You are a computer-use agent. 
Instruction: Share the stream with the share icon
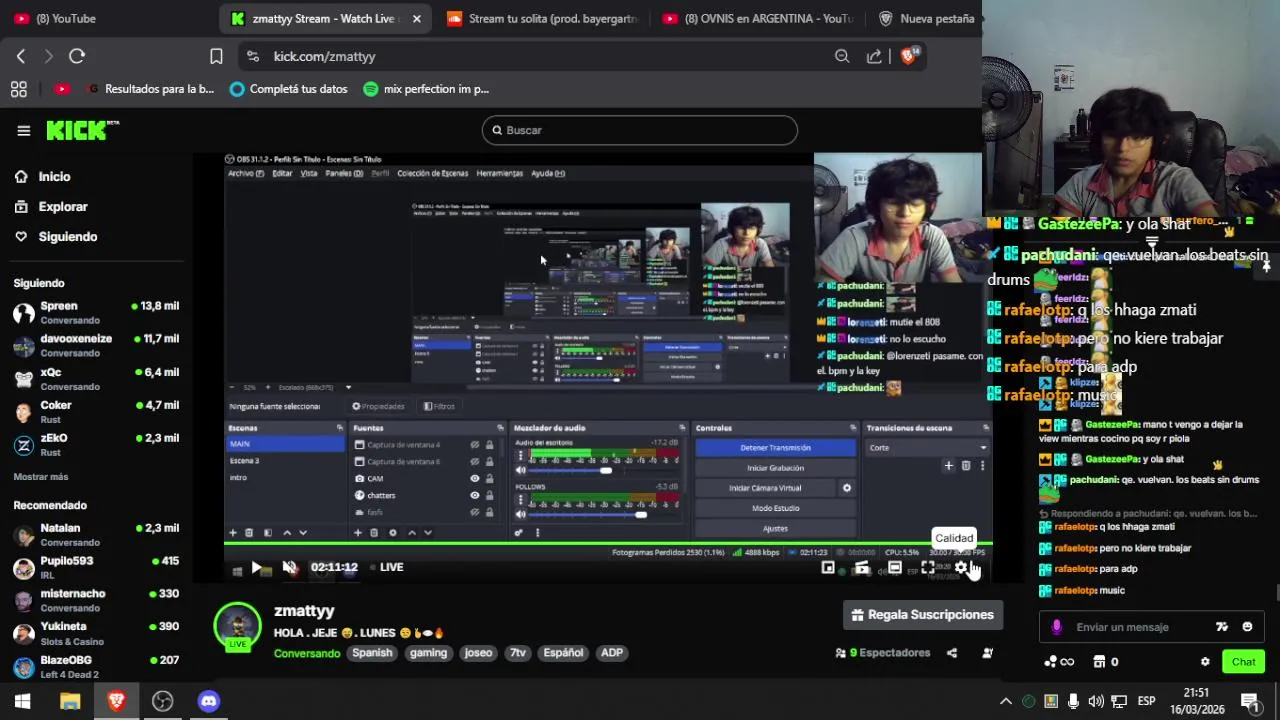[x=952, y=653]
